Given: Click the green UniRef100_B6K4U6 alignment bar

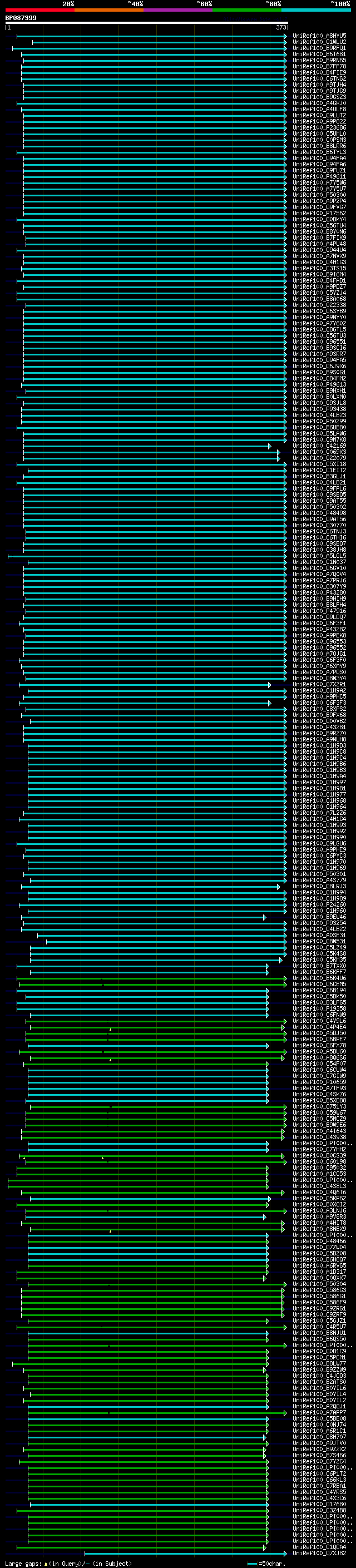Looking at the screenshot, I should [x=151, y=979].
